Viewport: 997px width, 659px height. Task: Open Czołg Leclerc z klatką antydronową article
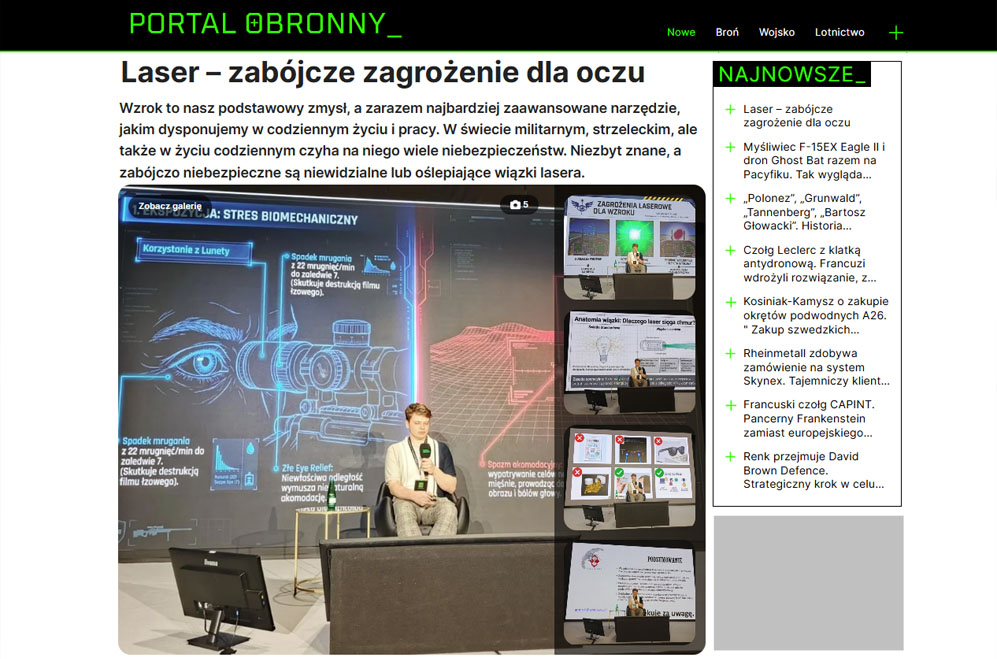coord(809,264)
